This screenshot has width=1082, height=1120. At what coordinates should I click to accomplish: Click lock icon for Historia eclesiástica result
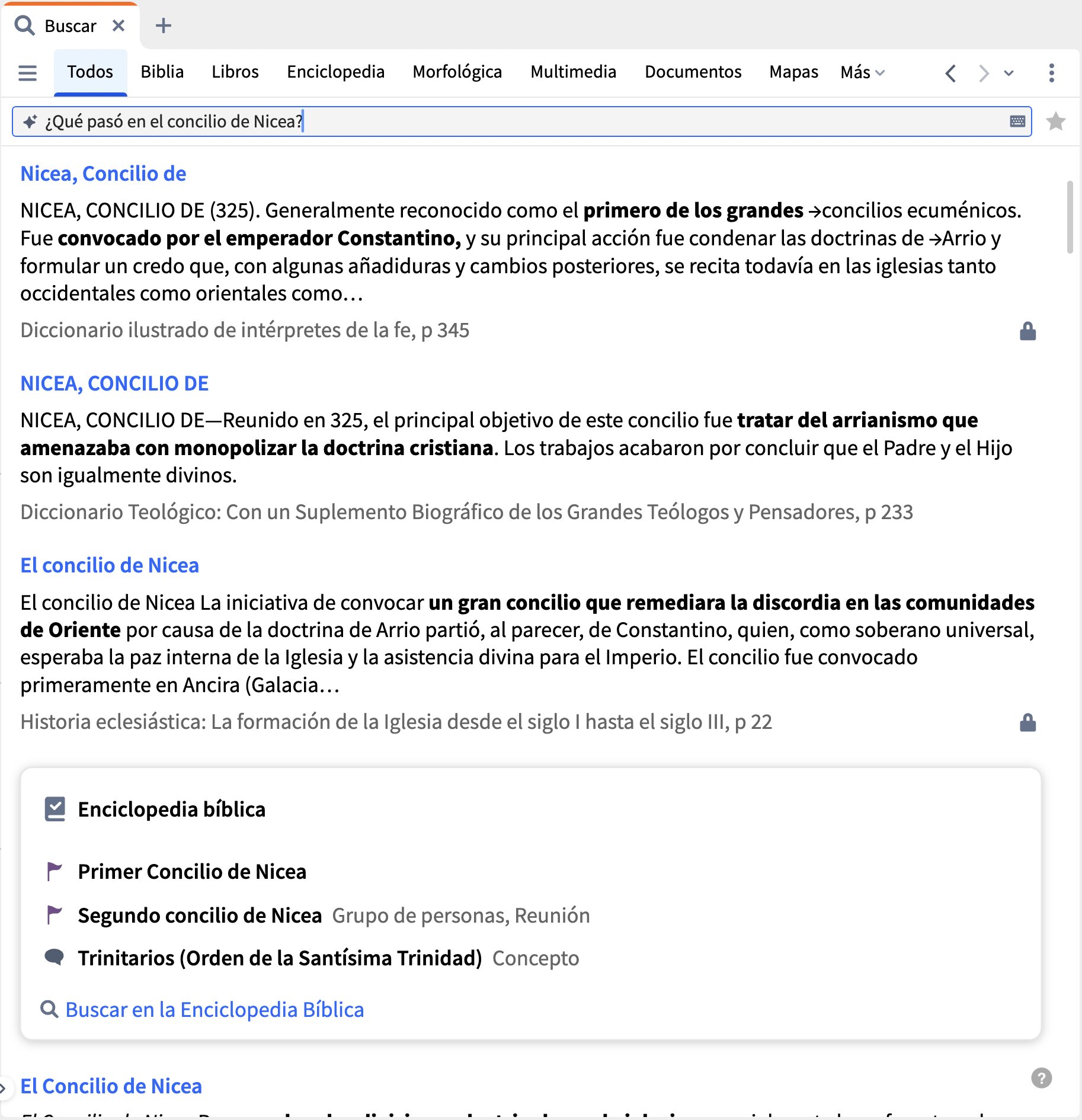coord(1028,722)
